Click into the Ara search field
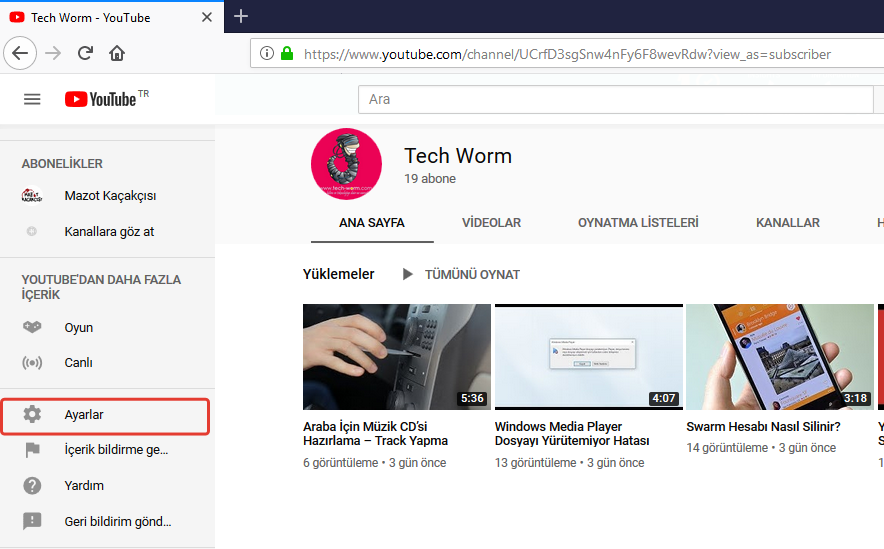Viewport: 884px width, 549px height. (x=615, y=99)
